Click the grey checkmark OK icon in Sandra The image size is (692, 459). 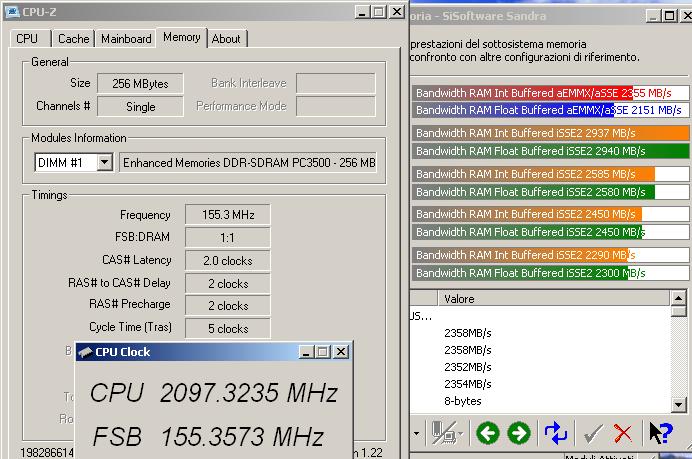coord(593,433)
